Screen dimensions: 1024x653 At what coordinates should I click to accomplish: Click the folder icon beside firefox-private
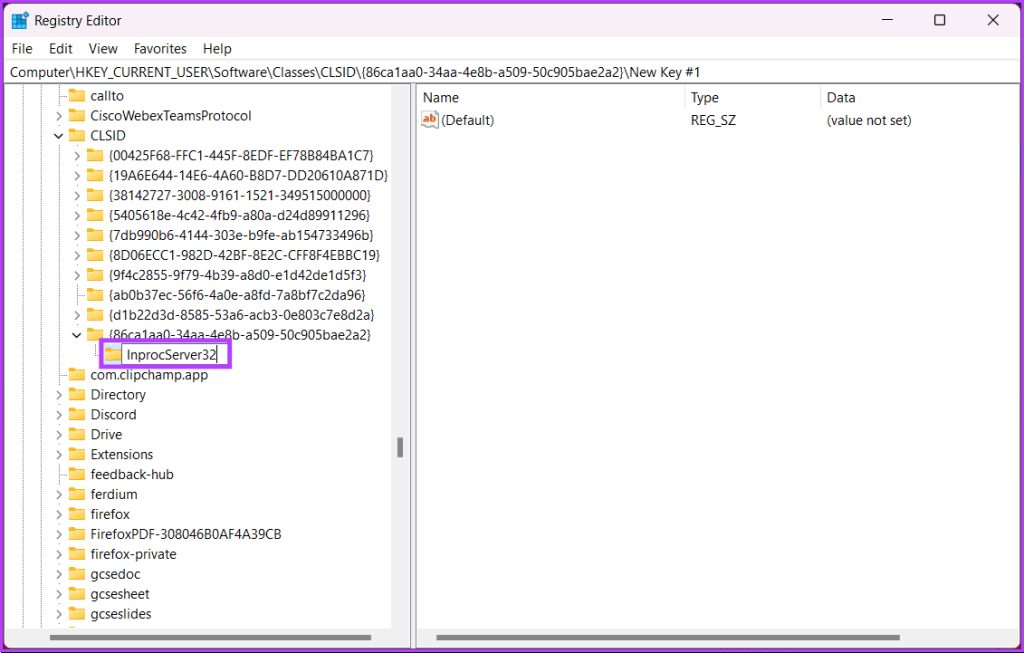click(x=77, y=554)
